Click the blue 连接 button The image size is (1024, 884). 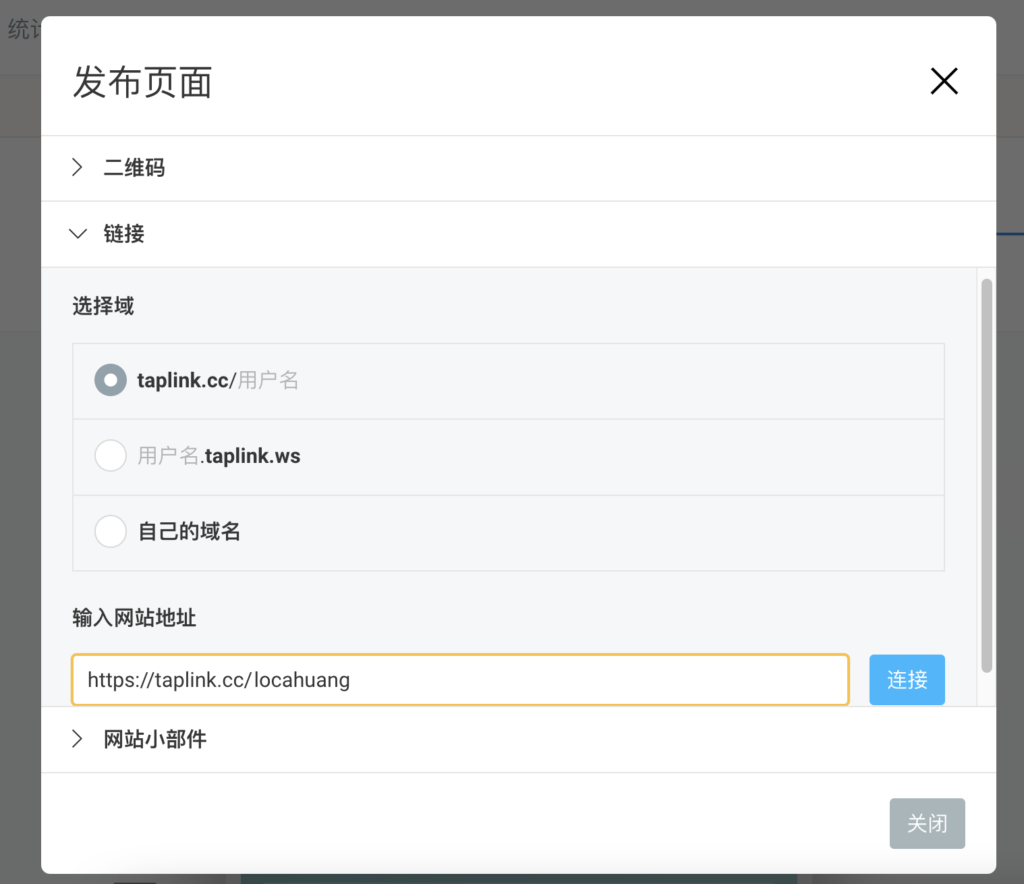coord(906,680)
